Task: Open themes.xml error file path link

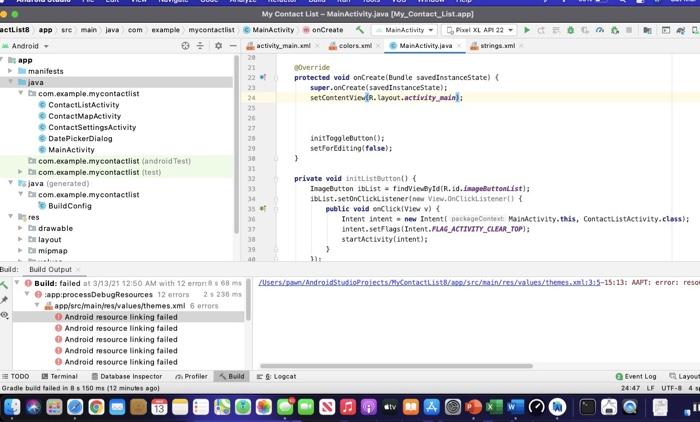Action: (429, 282)
